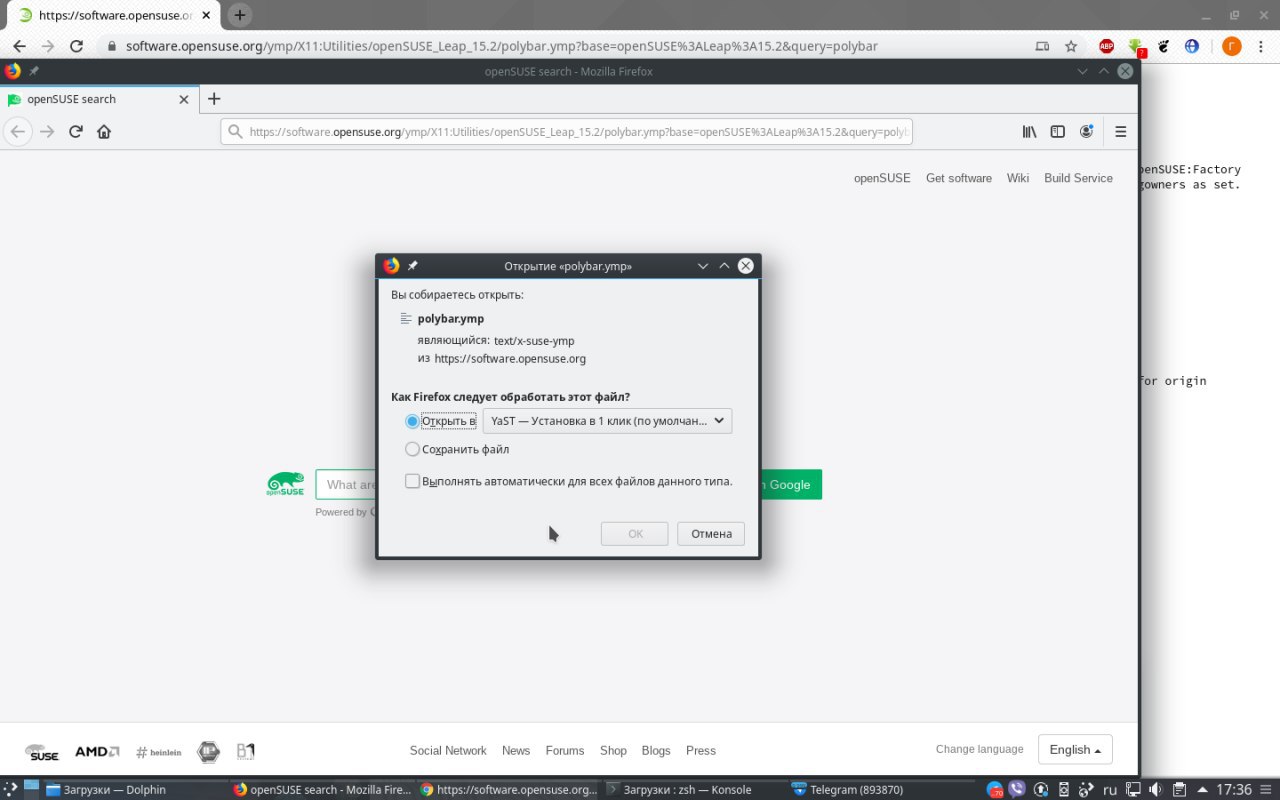Check 'Выполнять автоматически' checkbox

[x=412, y=481]
